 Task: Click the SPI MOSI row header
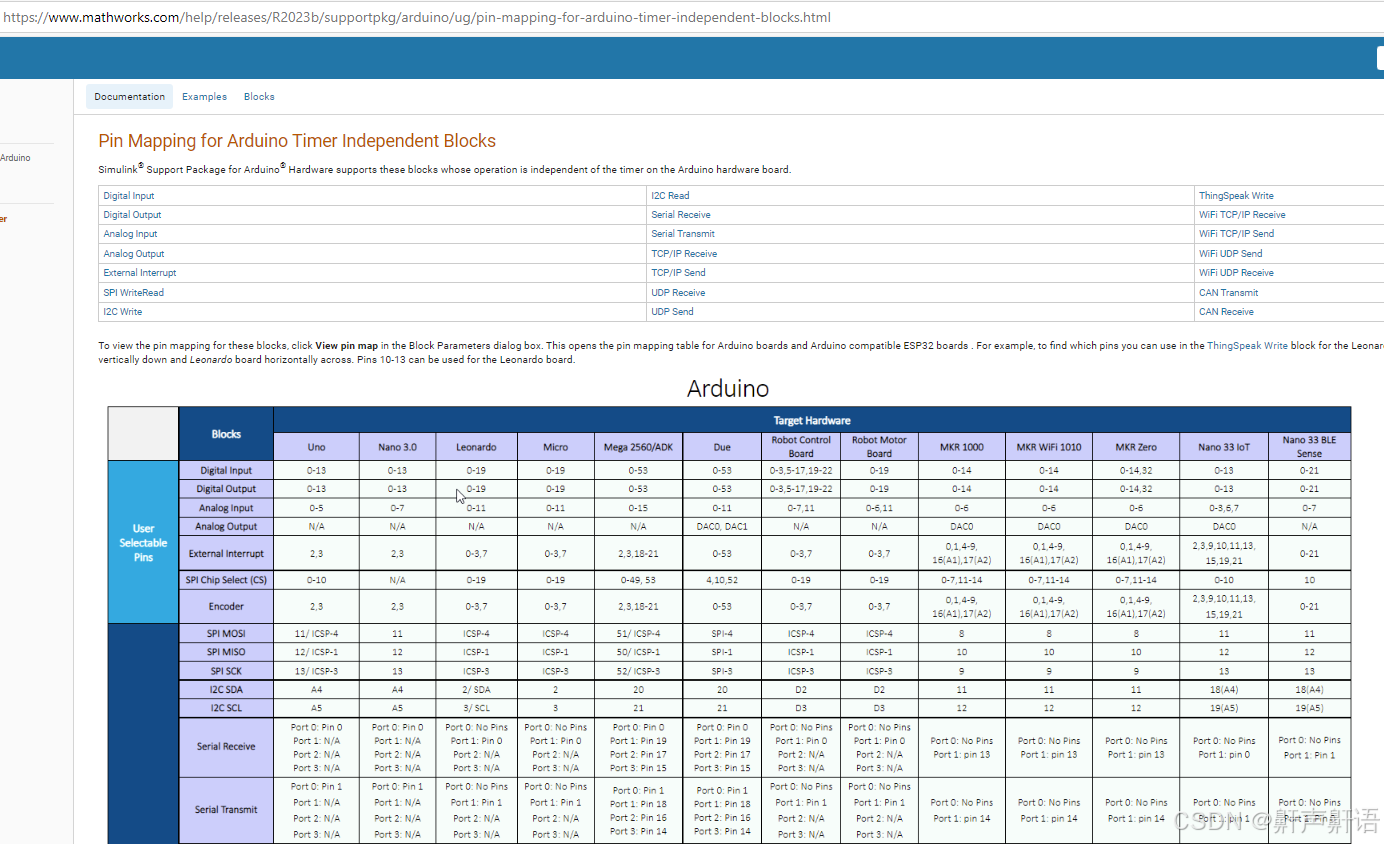pyautogui.click(x=226, y=633)
